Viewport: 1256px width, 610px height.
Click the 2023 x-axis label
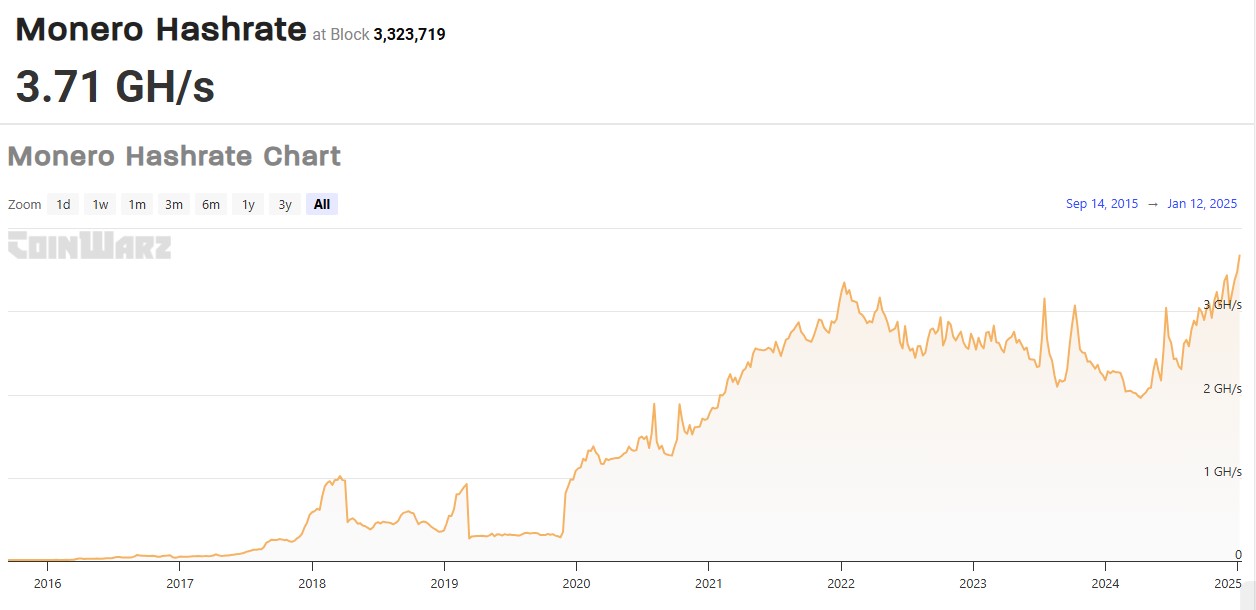tap(973, 583)
